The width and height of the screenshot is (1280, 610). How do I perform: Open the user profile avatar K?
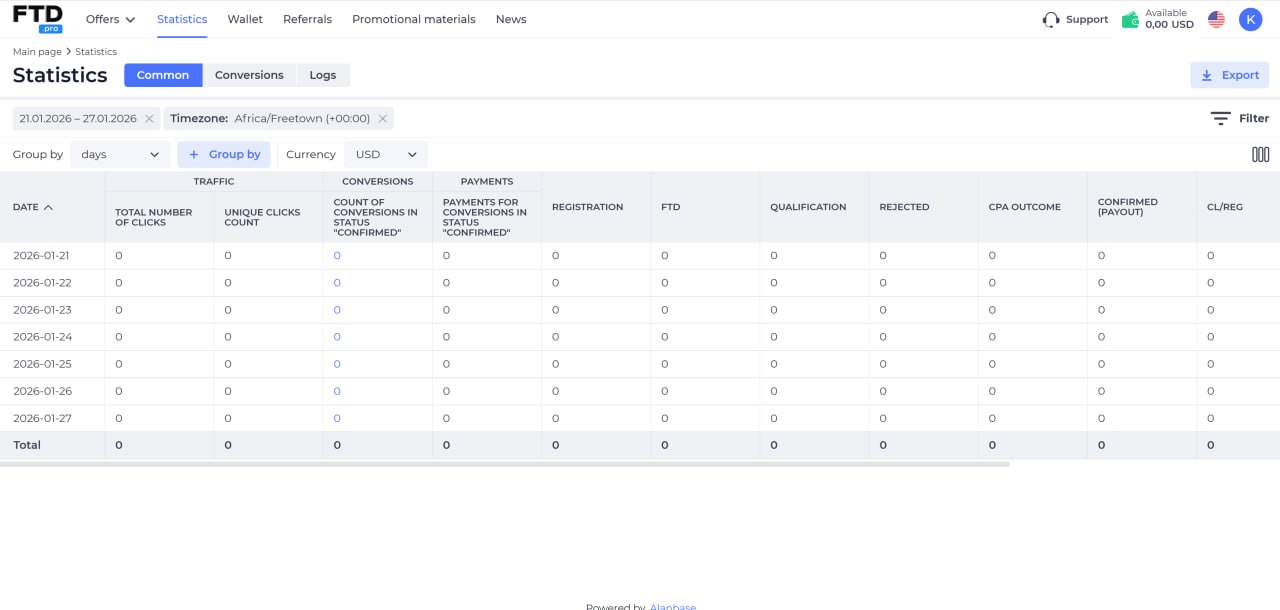[1250, 19]
